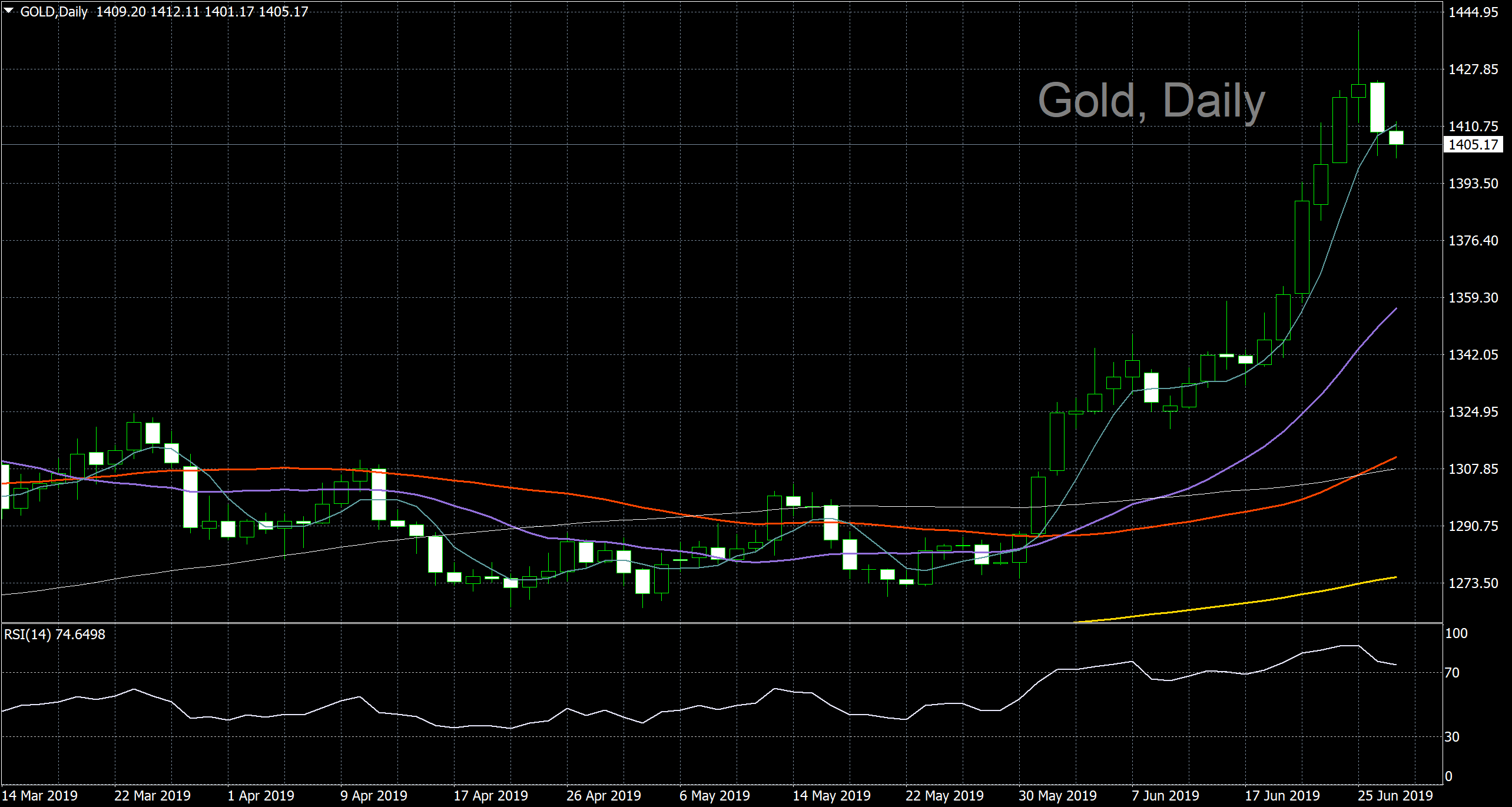
Task: Select the latest small candle at 1405
Action: point(1396,138)
